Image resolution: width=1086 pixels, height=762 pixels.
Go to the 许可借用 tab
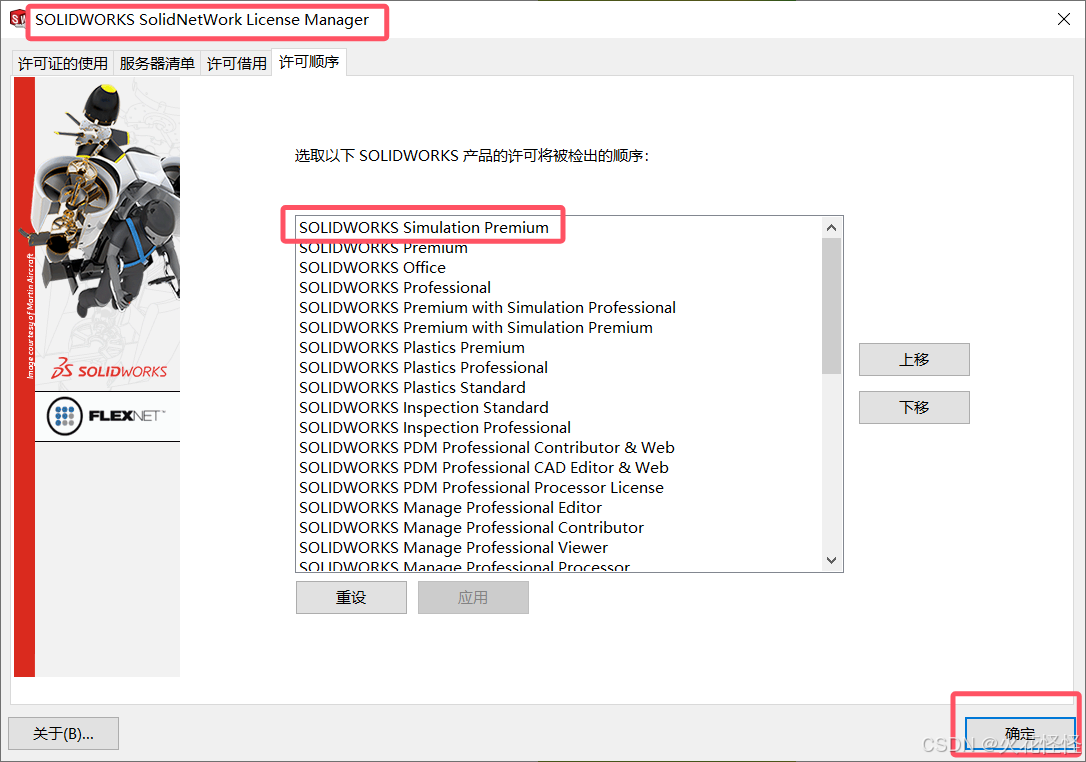[x=236, y=63]
